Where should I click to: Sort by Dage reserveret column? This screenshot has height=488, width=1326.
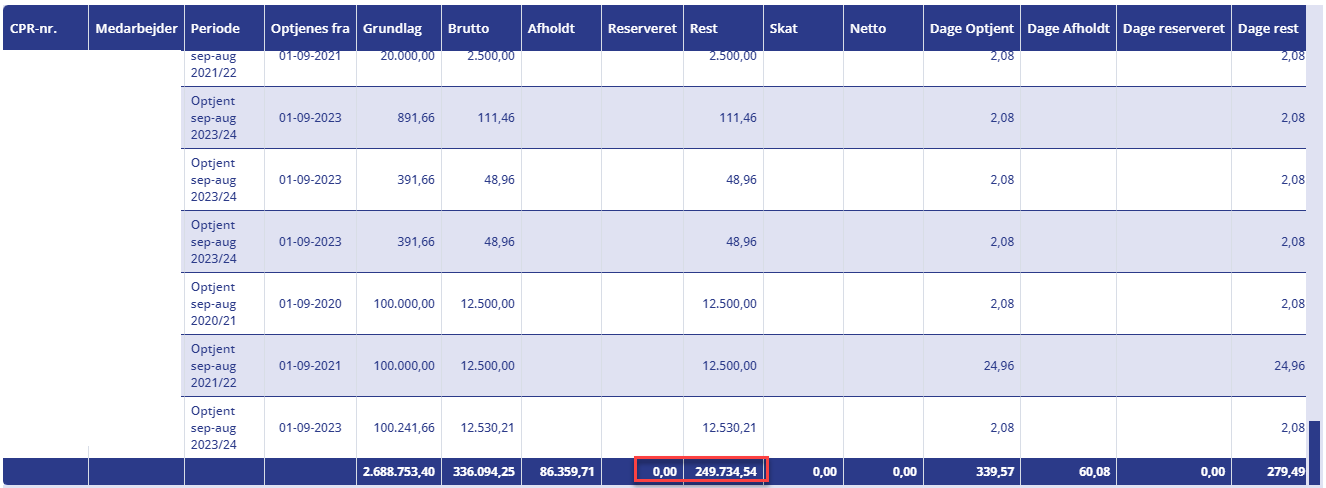[x=1174, y=29]
